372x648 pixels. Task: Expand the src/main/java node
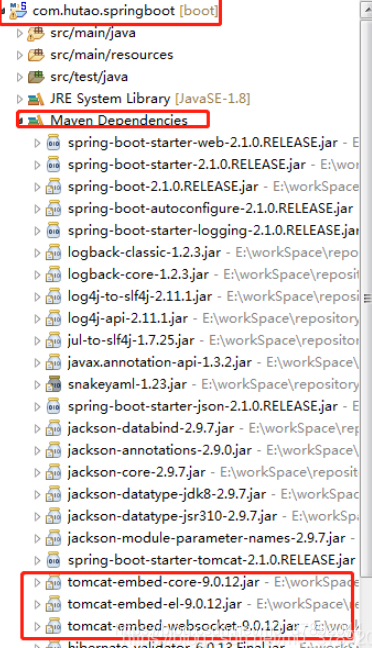19,33
